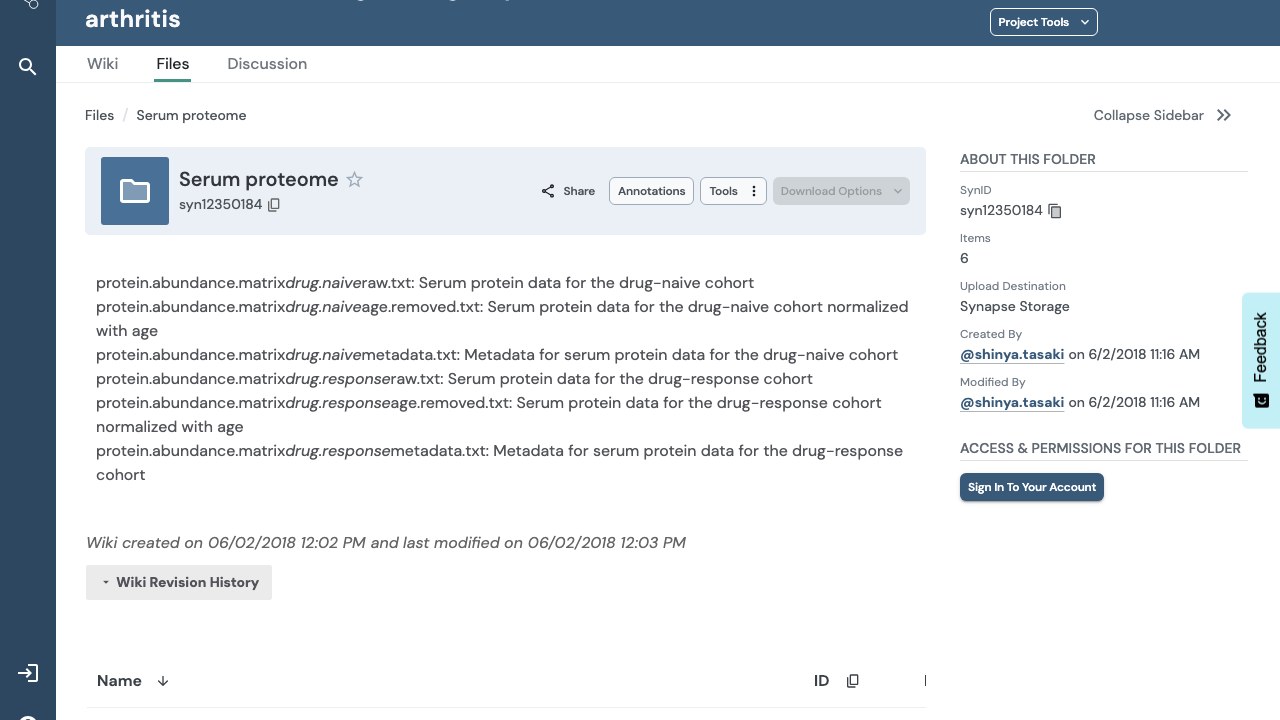Open @shinya.tasaki profile under Created By
This screenshot has height=720, width=1280.
tap(1012, 354)
